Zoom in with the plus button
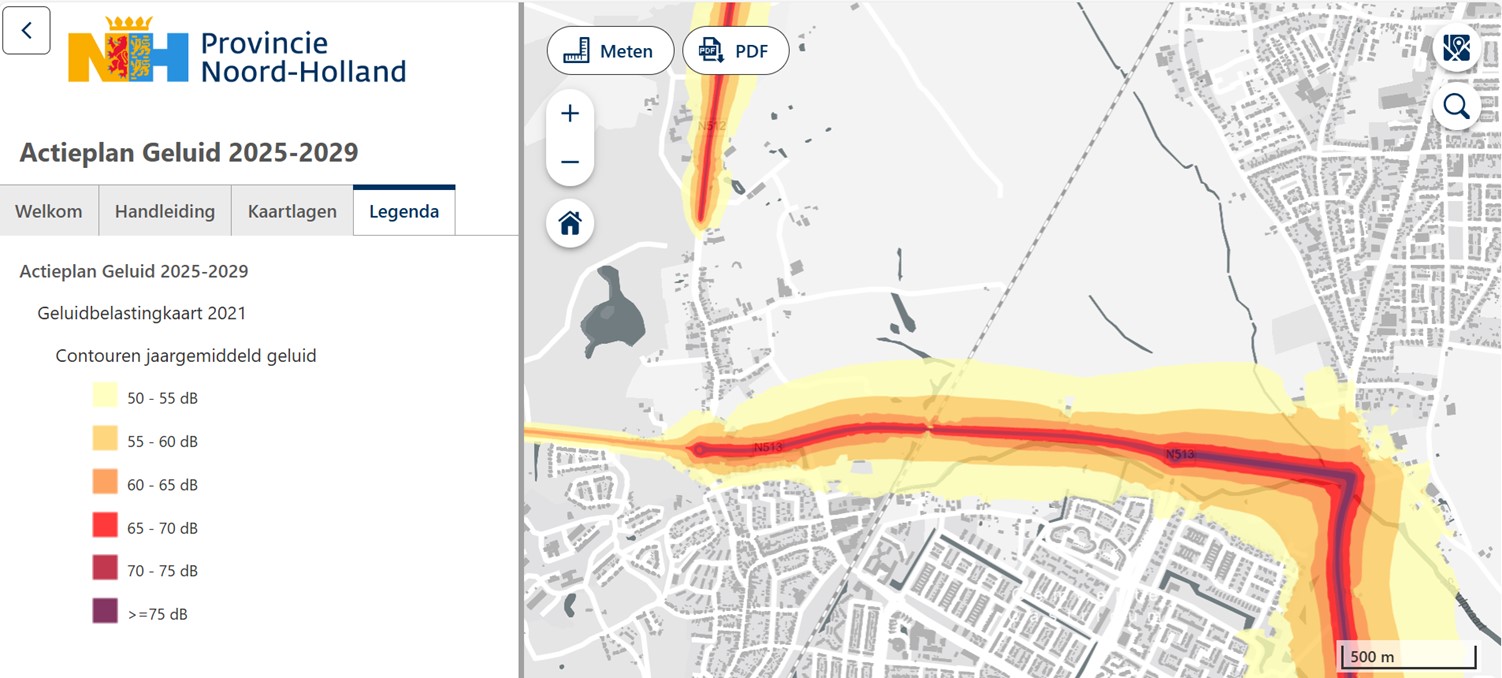1502x678 pixels. [x=570, y=114]
